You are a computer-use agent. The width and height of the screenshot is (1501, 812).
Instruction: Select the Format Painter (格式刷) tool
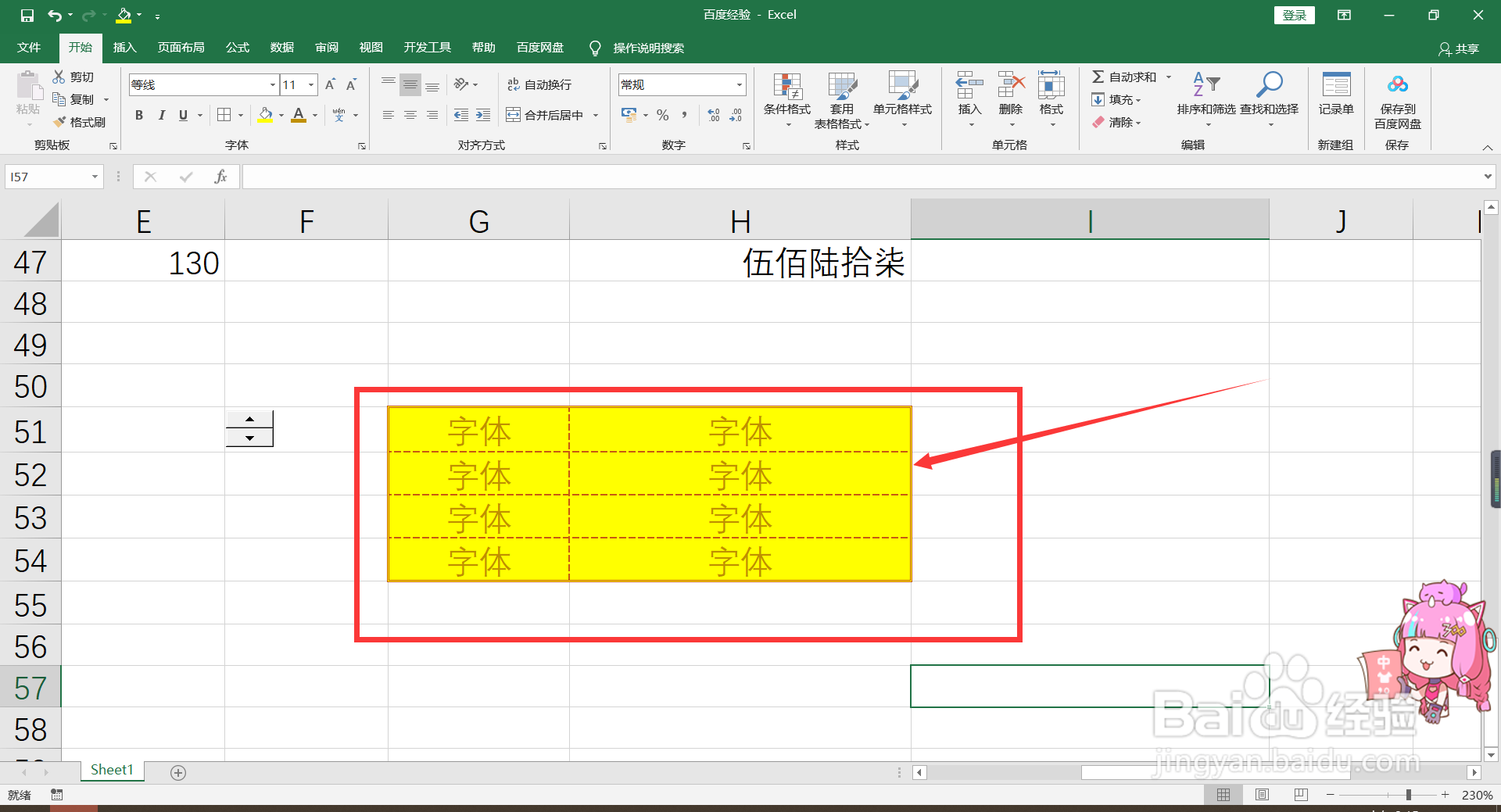81,121
